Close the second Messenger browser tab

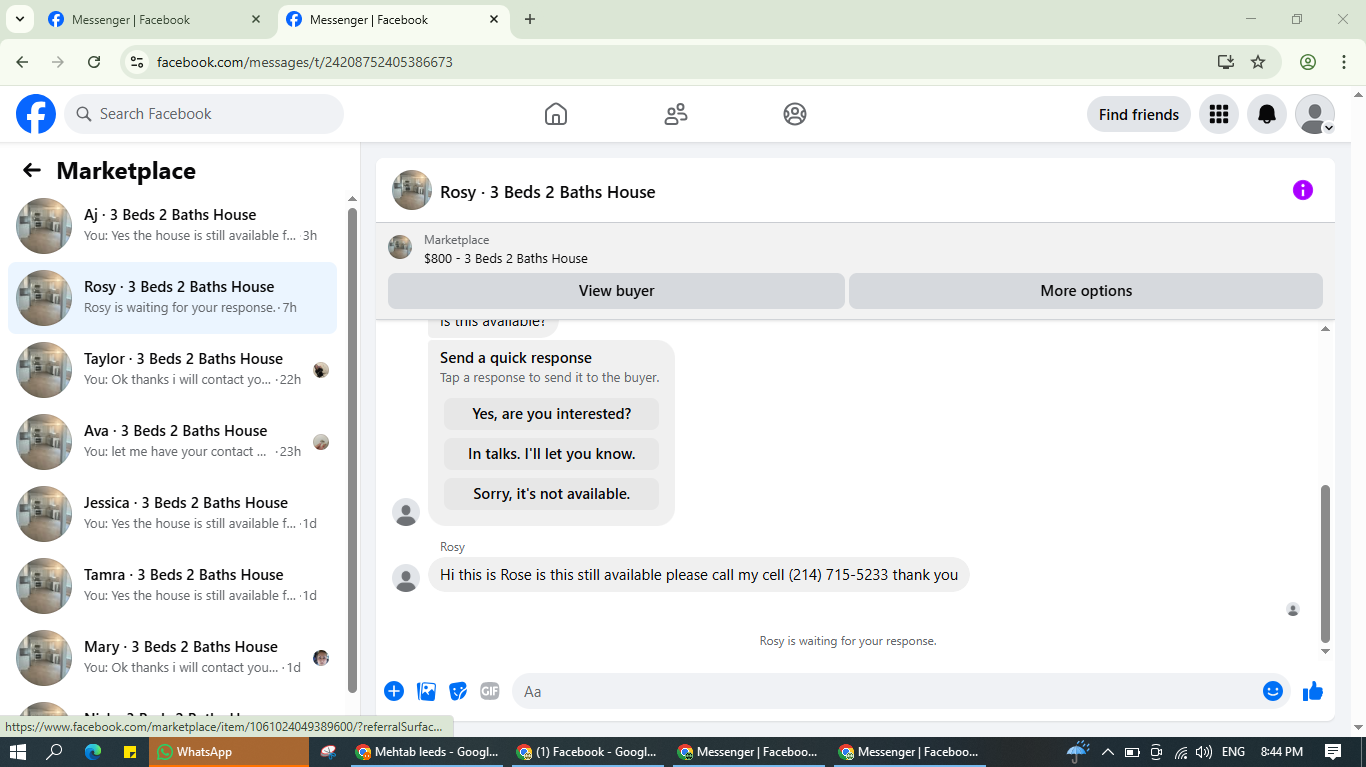click(494, 20)
